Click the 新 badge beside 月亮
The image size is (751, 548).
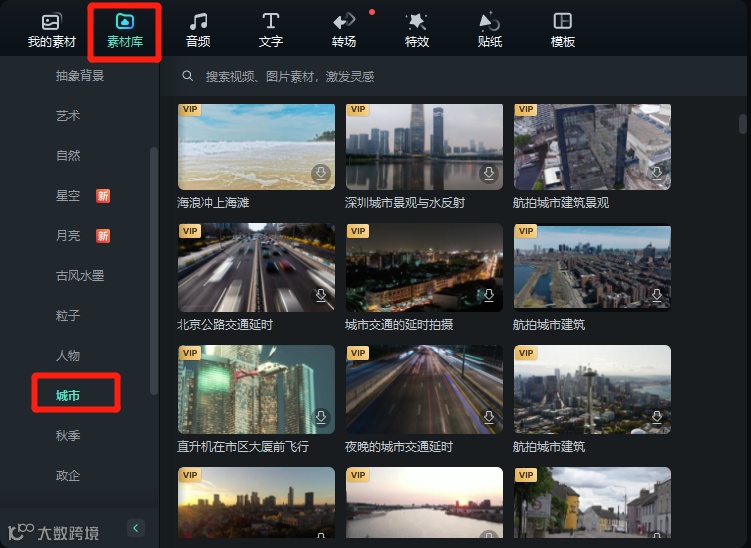(103, 236)
